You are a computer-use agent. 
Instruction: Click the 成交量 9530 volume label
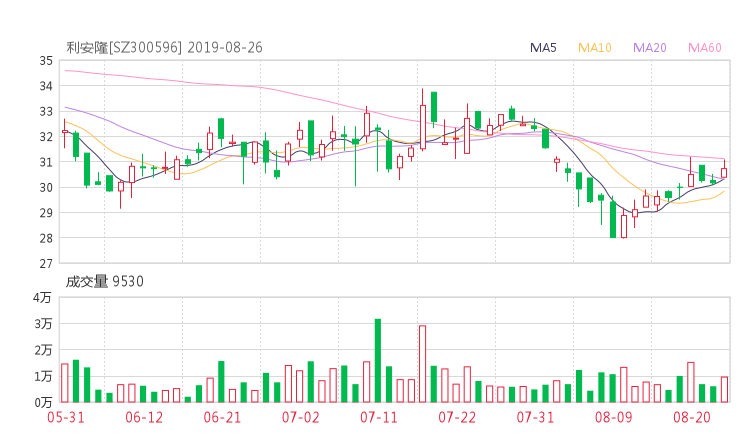coord(104,281)
